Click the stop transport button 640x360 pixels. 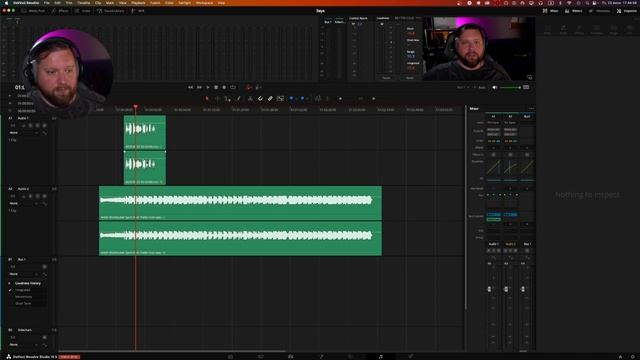point(216,87)
